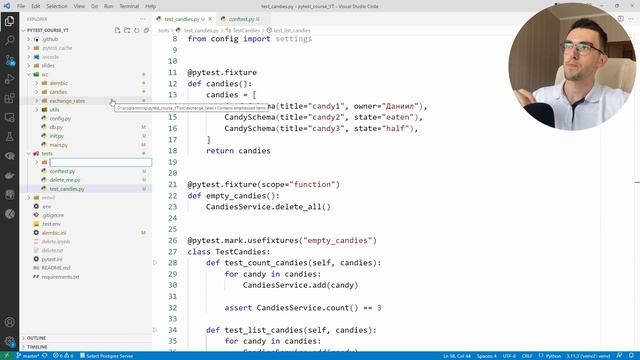This screenshot has height=360, width=640.
Task: Click the New File icon in Explorer header
Action: tap(118, 30)
